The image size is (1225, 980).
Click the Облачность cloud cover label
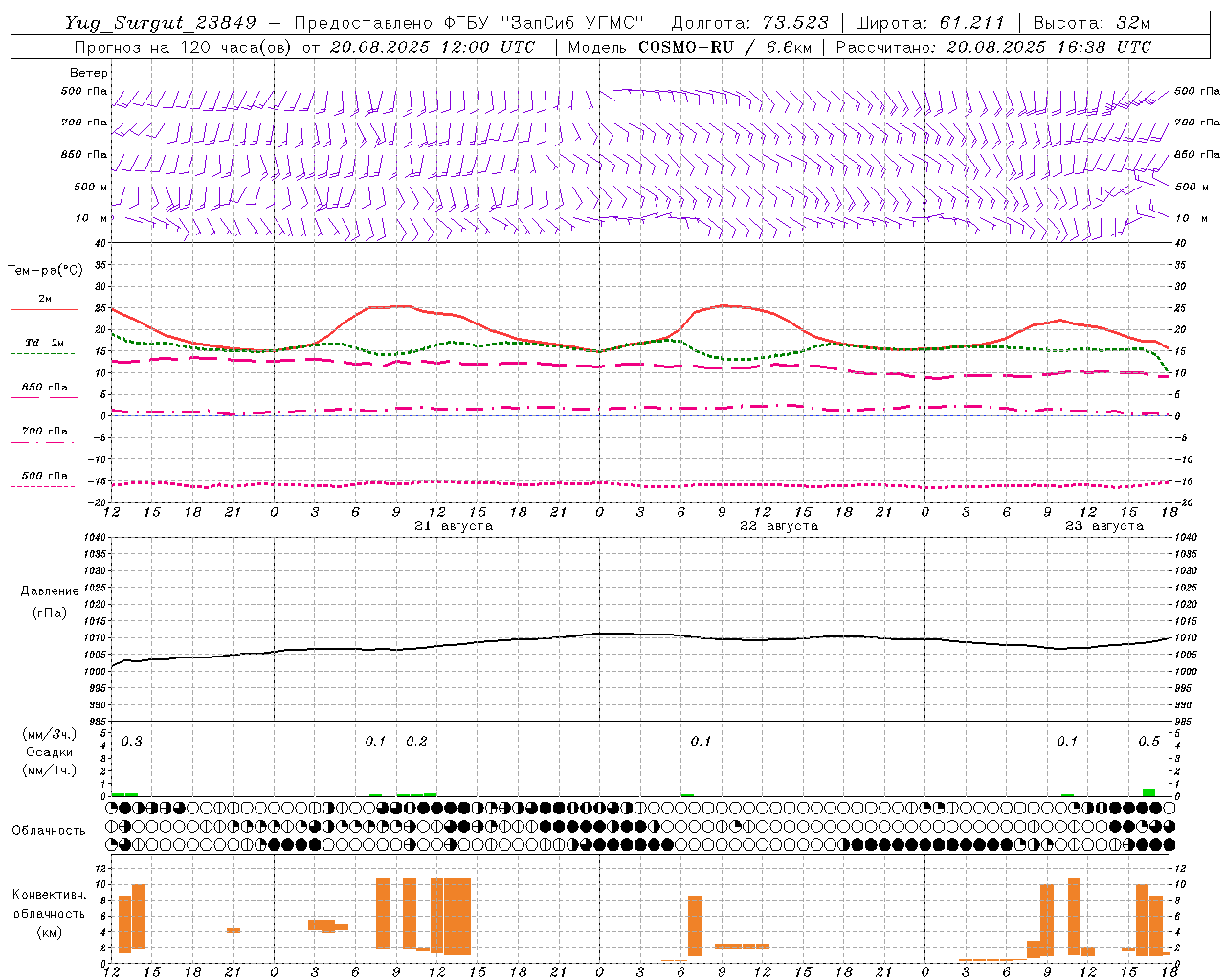point(49,831)
